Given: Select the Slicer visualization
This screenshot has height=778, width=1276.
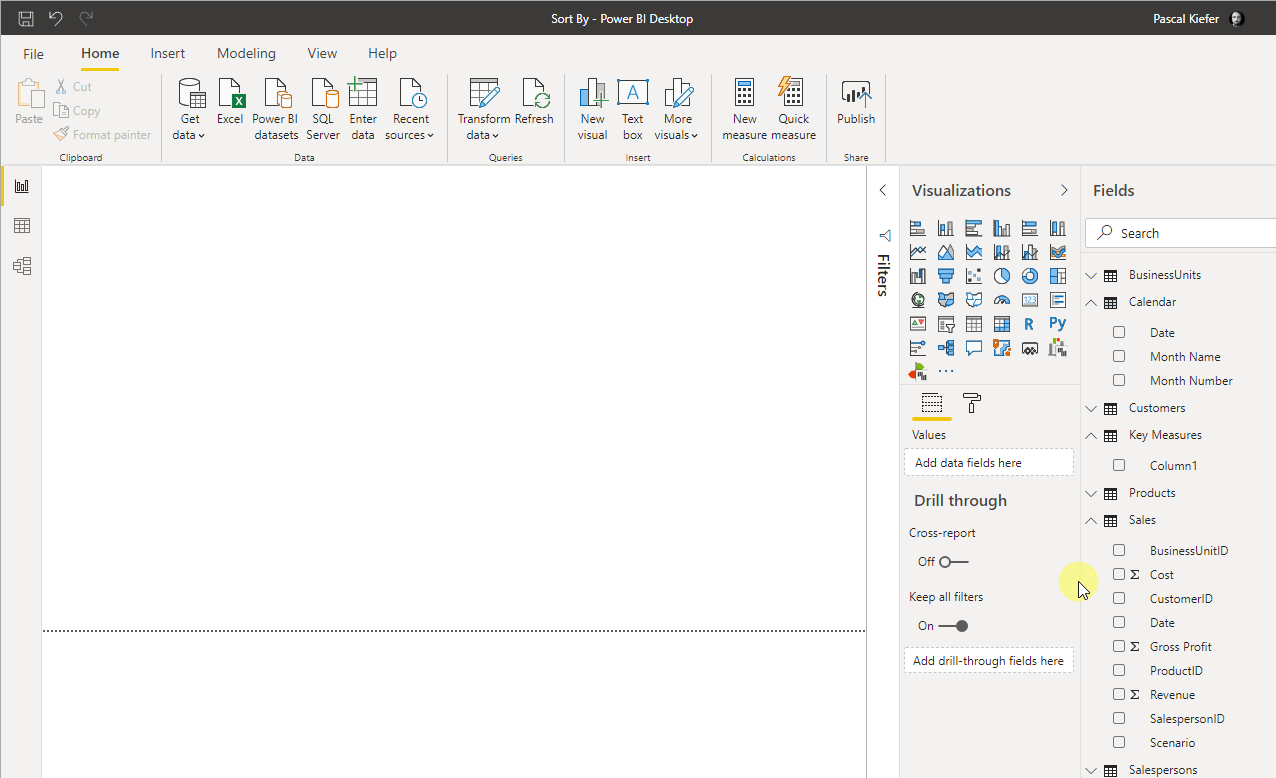Looking at the screenshot, I should [945, 323].
